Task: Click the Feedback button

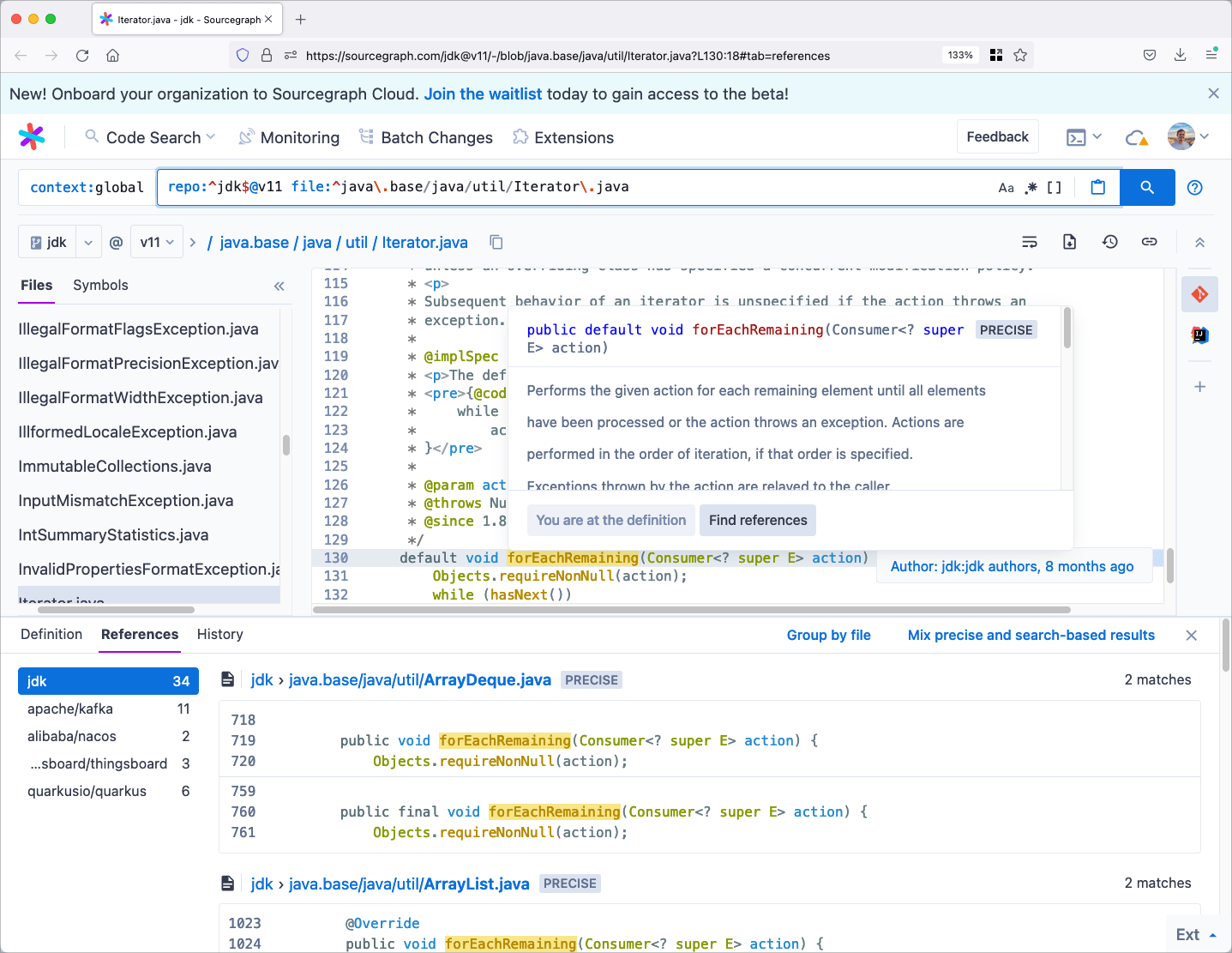Action: click(x=997, y=136)
